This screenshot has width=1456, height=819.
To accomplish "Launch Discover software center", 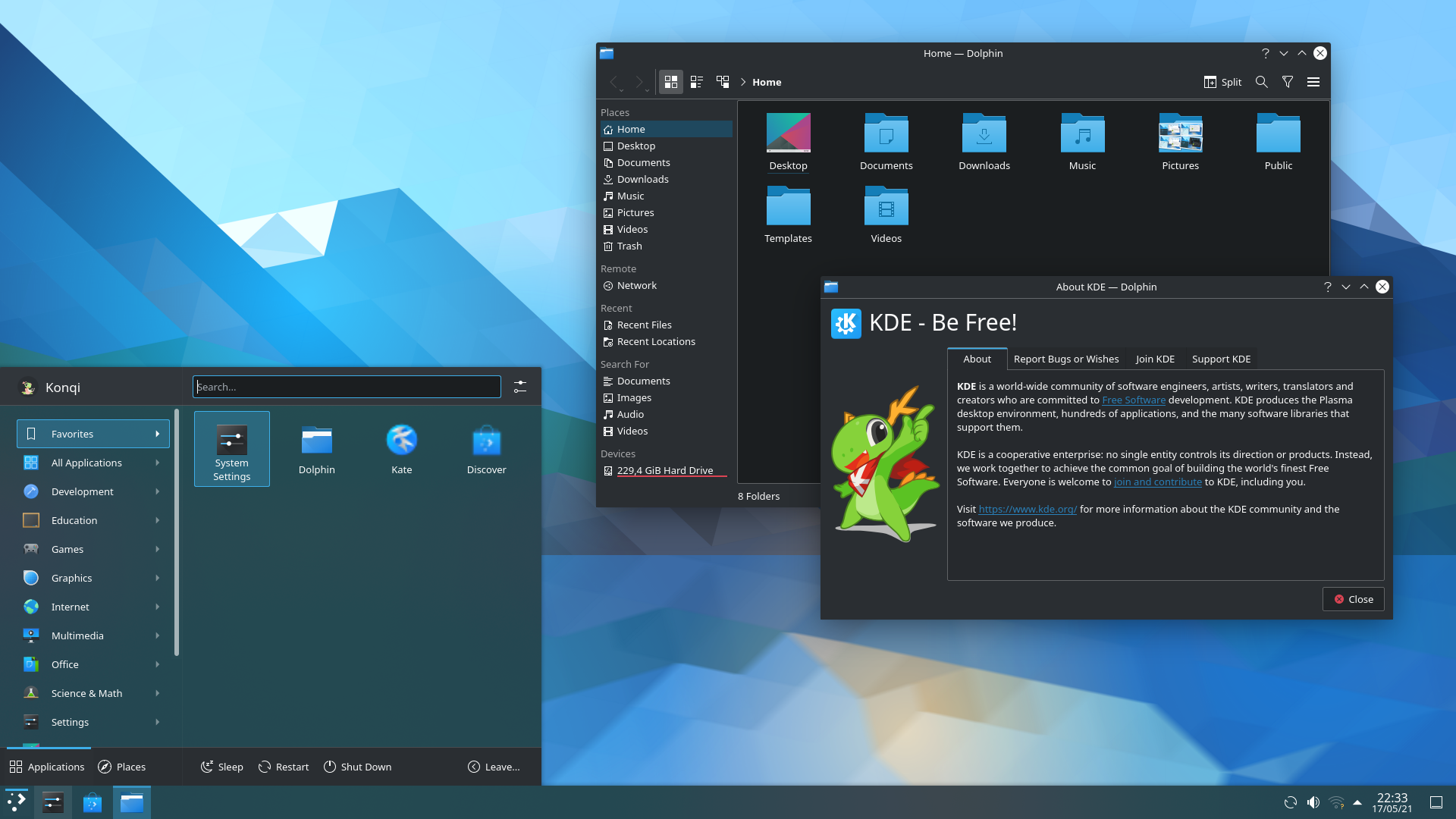I will tap(486, 448).
